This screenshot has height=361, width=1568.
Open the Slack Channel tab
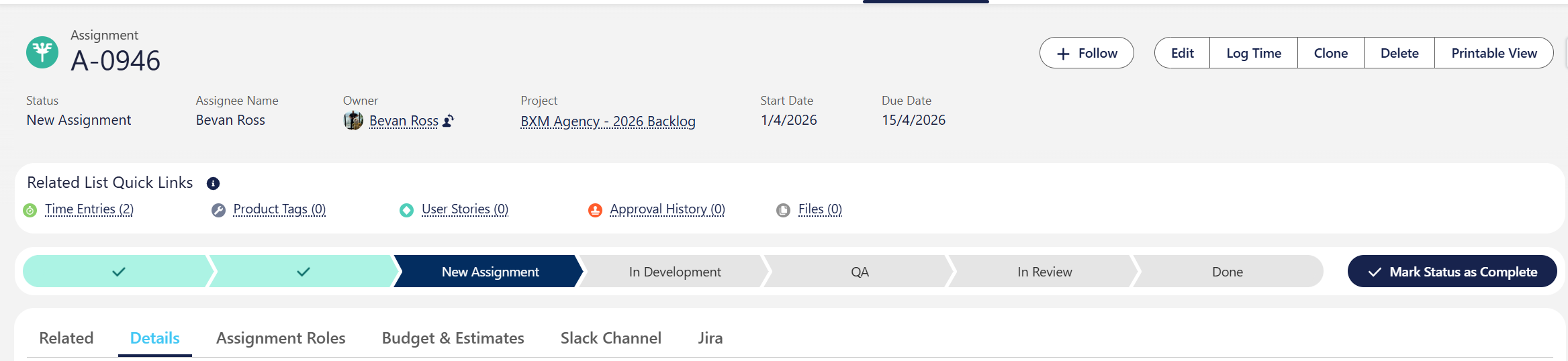pyautogui.click(x=610, y=338)
